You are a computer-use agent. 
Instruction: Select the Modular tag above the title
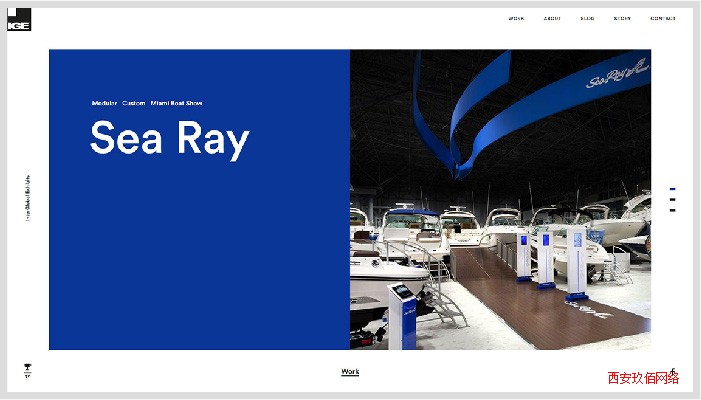click(x=104, y=103)
